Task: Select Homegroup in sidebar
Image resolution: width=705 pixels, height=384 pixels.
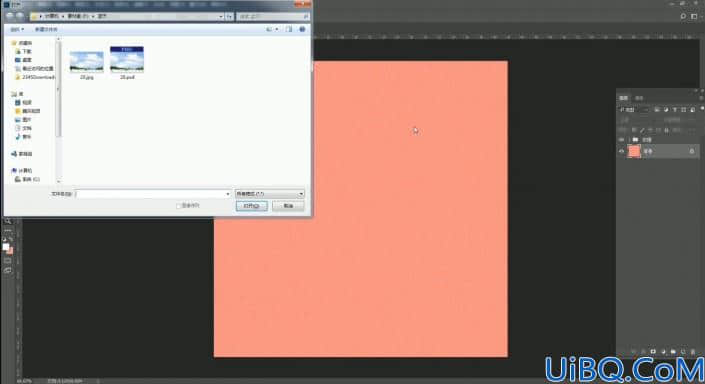Action: point(22,154)
